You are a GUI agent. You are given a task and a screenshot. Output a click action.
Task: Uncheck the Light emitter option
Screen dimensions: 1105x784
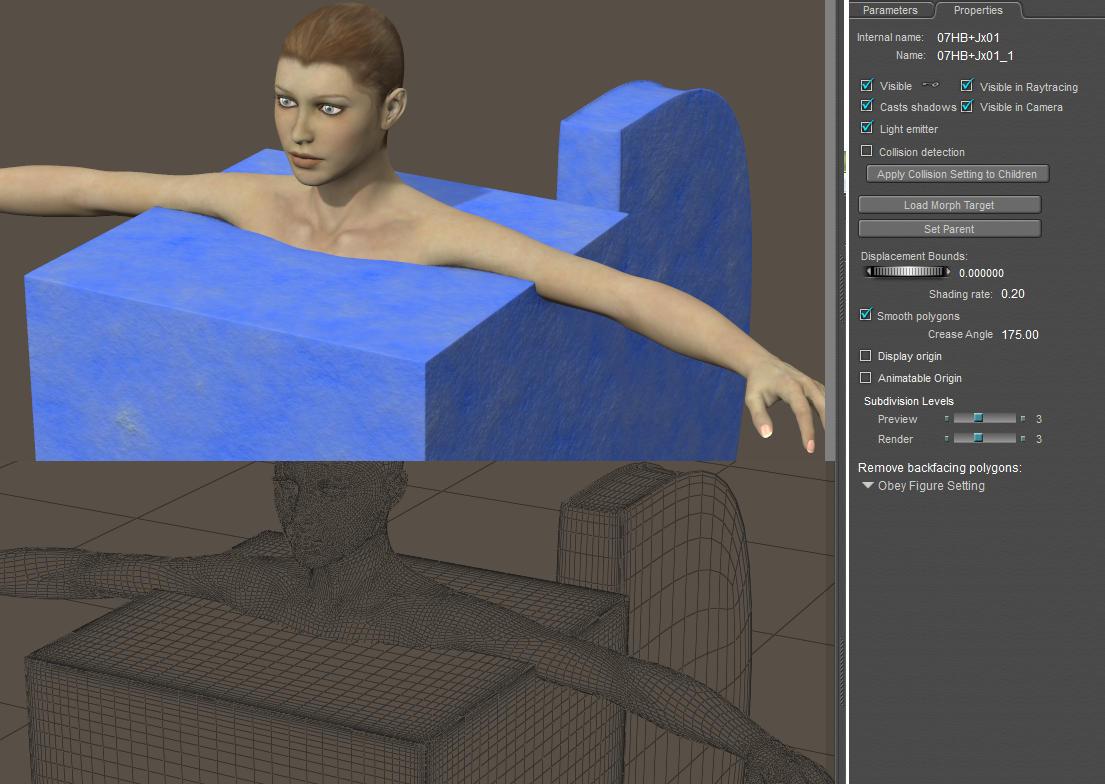[867, 128]
